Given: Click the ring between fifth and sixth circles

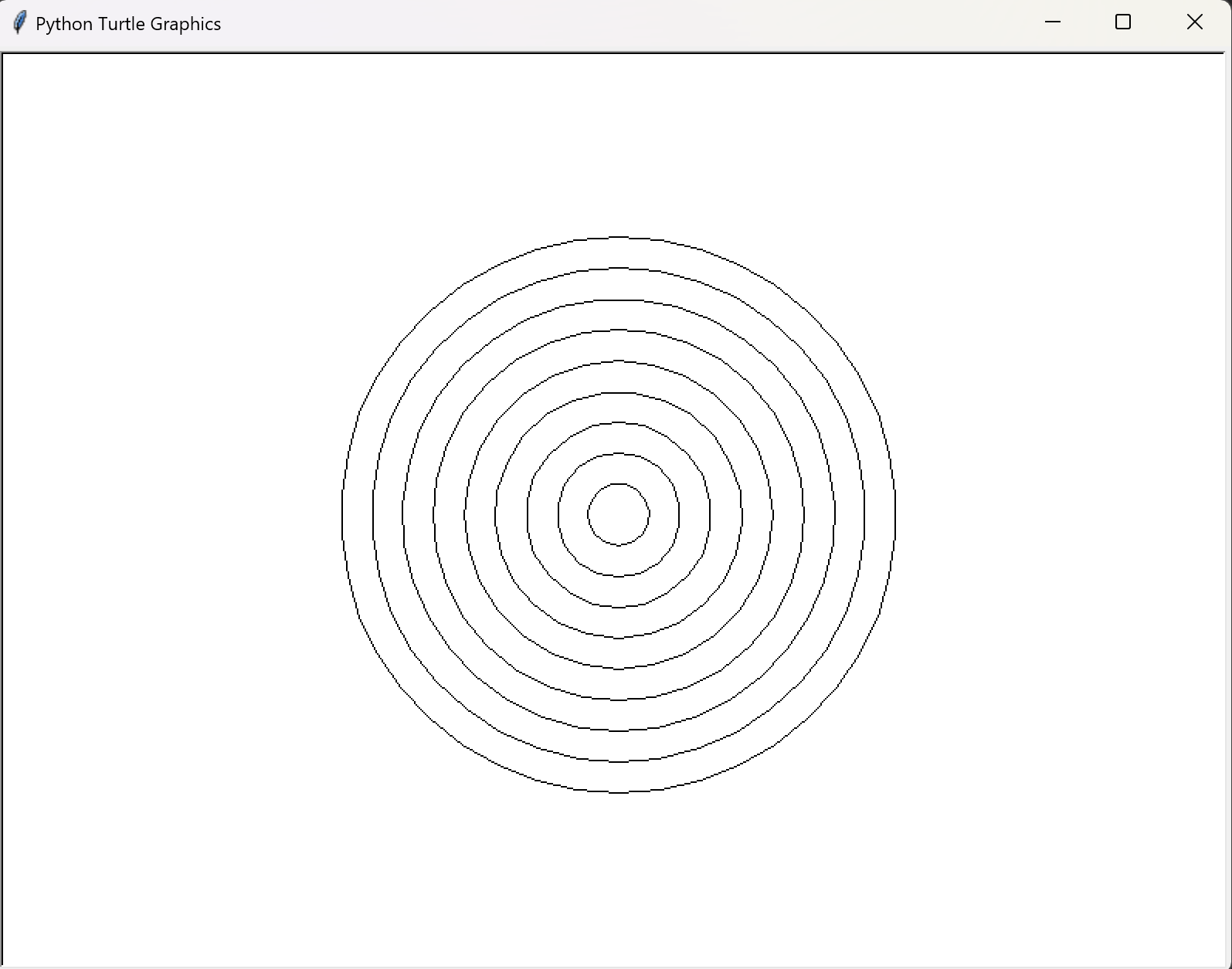Looking at the screenshot, I should click(788, 514).
